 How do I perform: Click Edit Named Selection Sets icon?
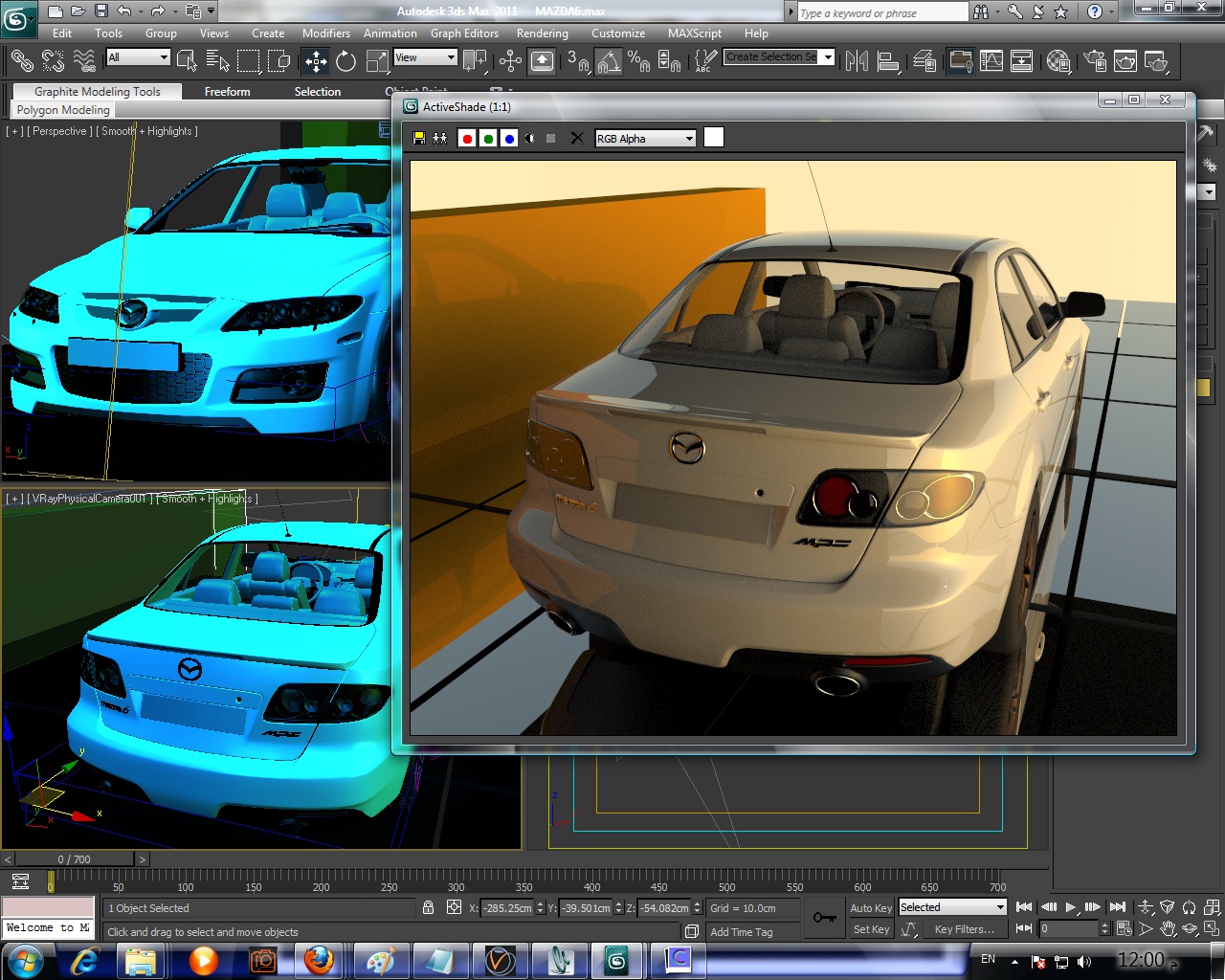(705, 61)
